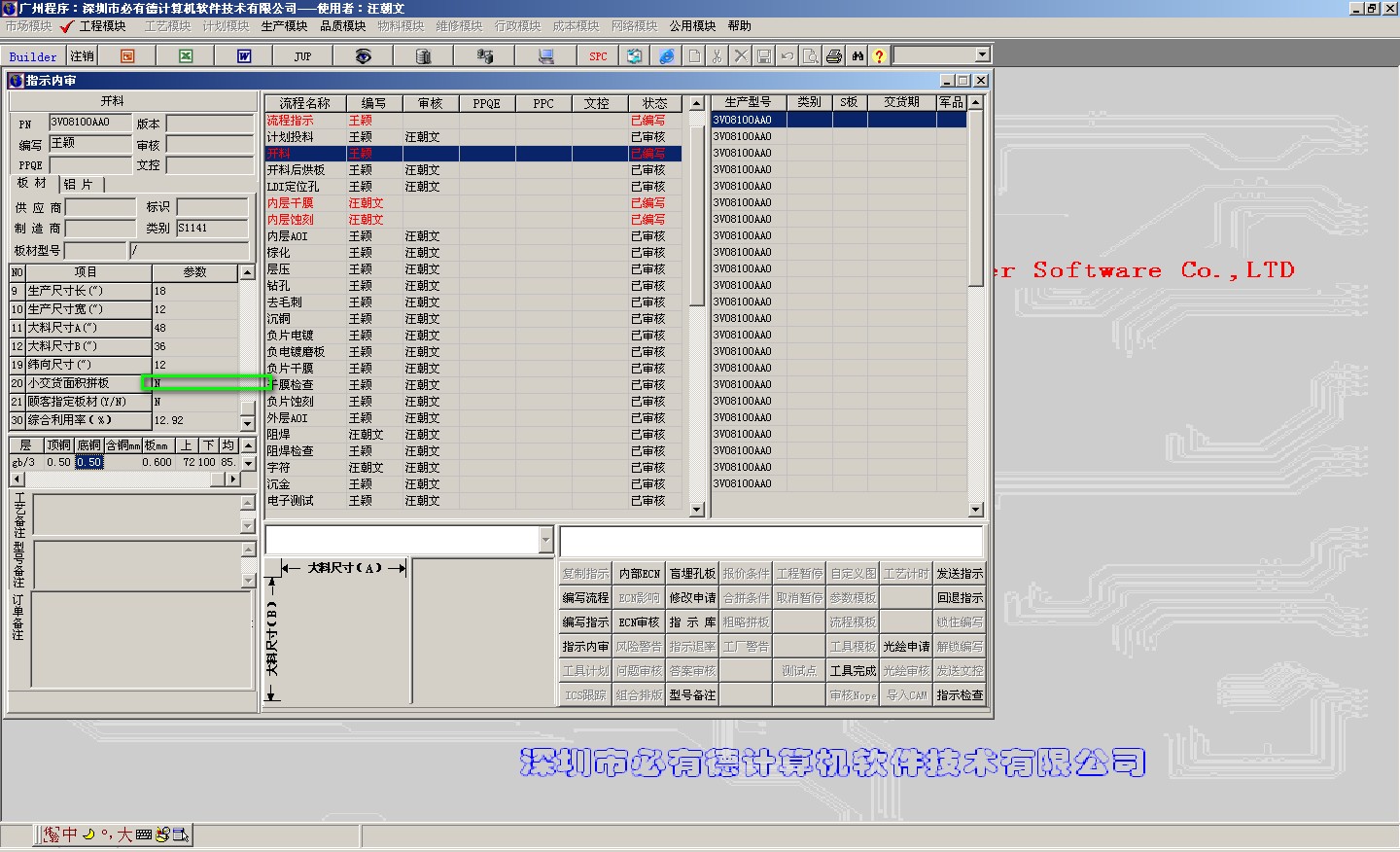Click the printer toolbar icon
Screen dimensions: 1400x852
[x=833, y=56]
